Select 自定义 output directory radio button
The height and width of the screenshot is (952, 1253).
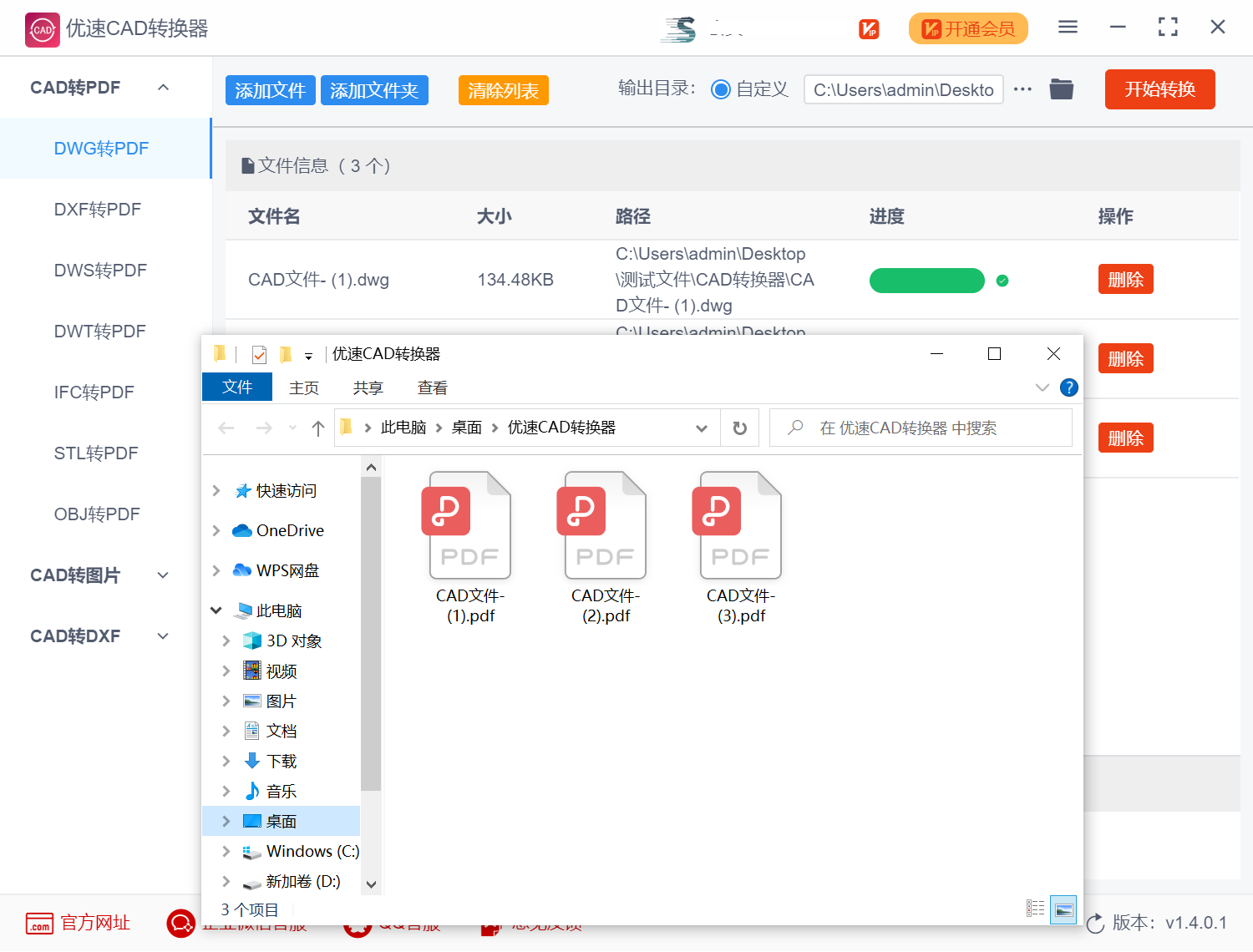720,89
